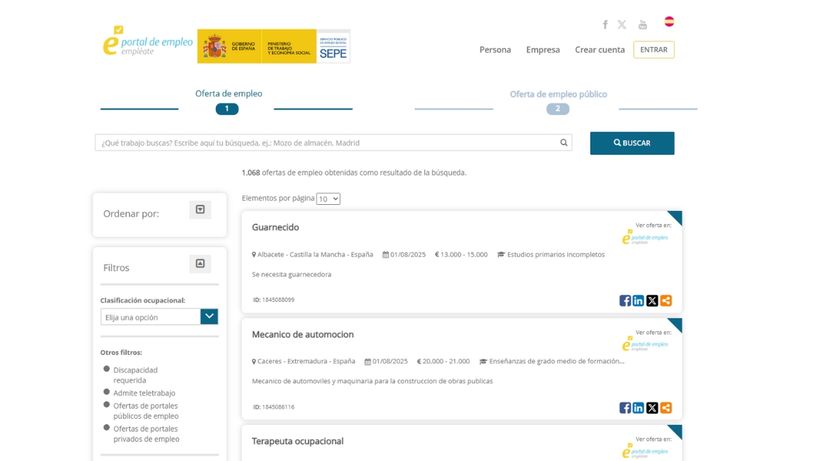Open the YouTube icon in the header

coord(643,25)
